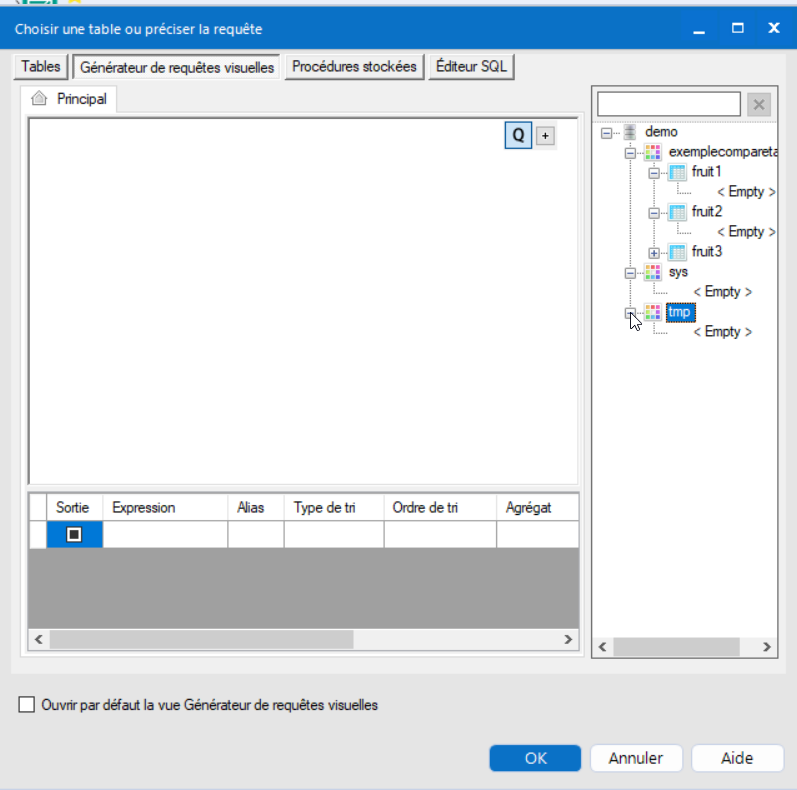Click the tmp schema icon

pos(653,312)
